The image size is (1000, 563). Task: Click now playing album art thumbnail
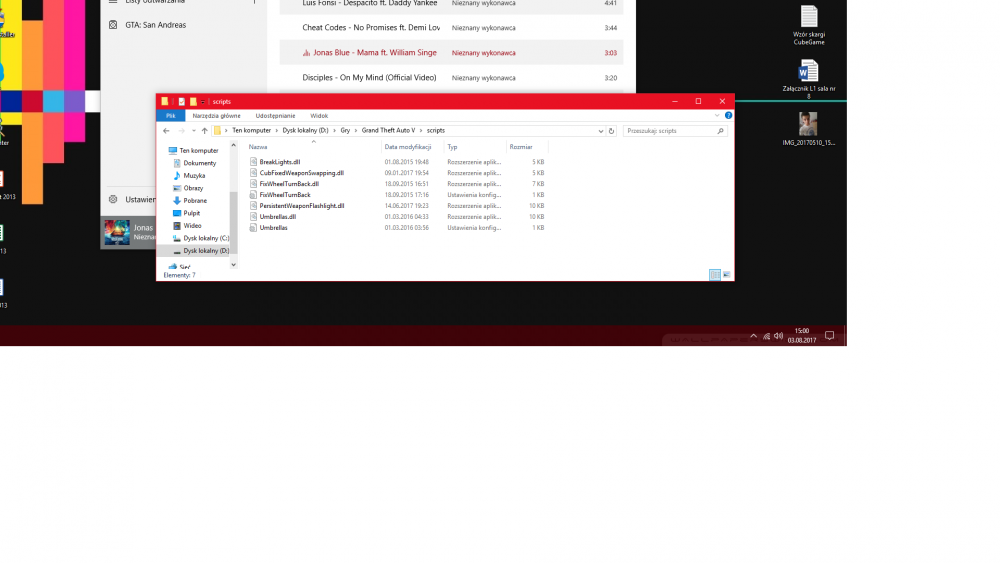coord(117,232)
